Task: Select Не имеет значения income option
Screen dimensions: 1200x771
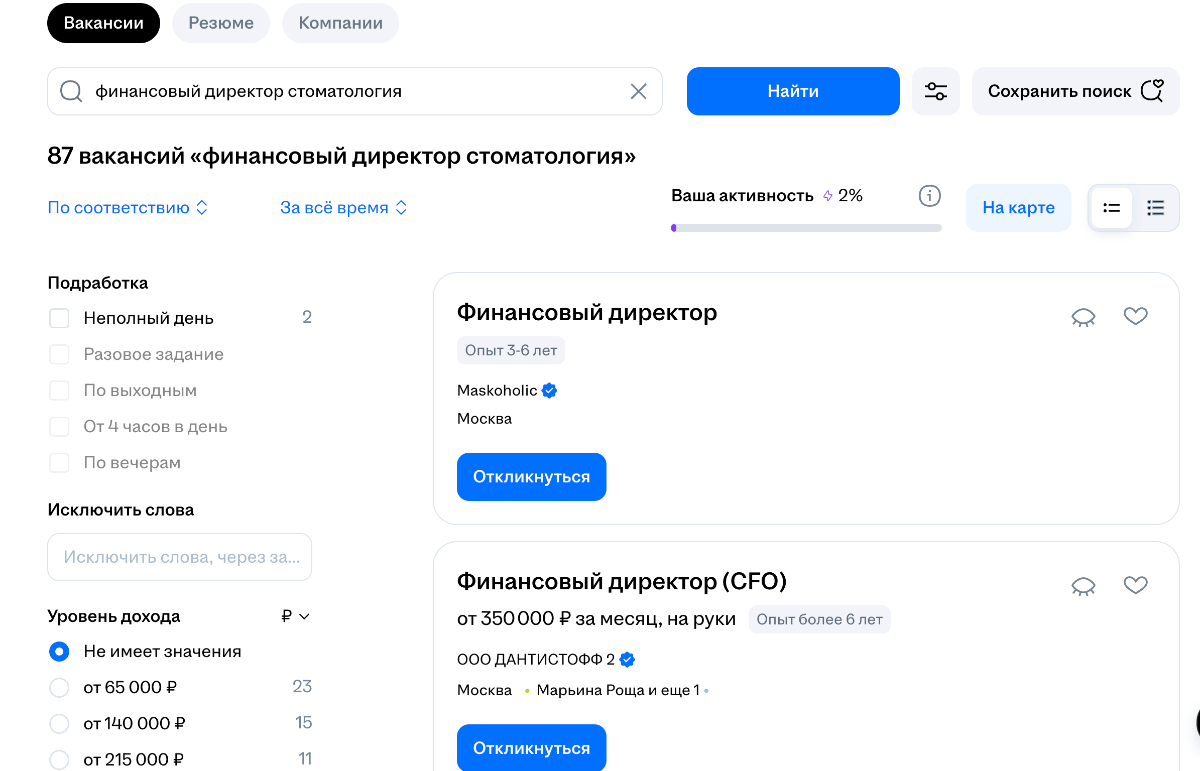Action: (x=59, y=651)
